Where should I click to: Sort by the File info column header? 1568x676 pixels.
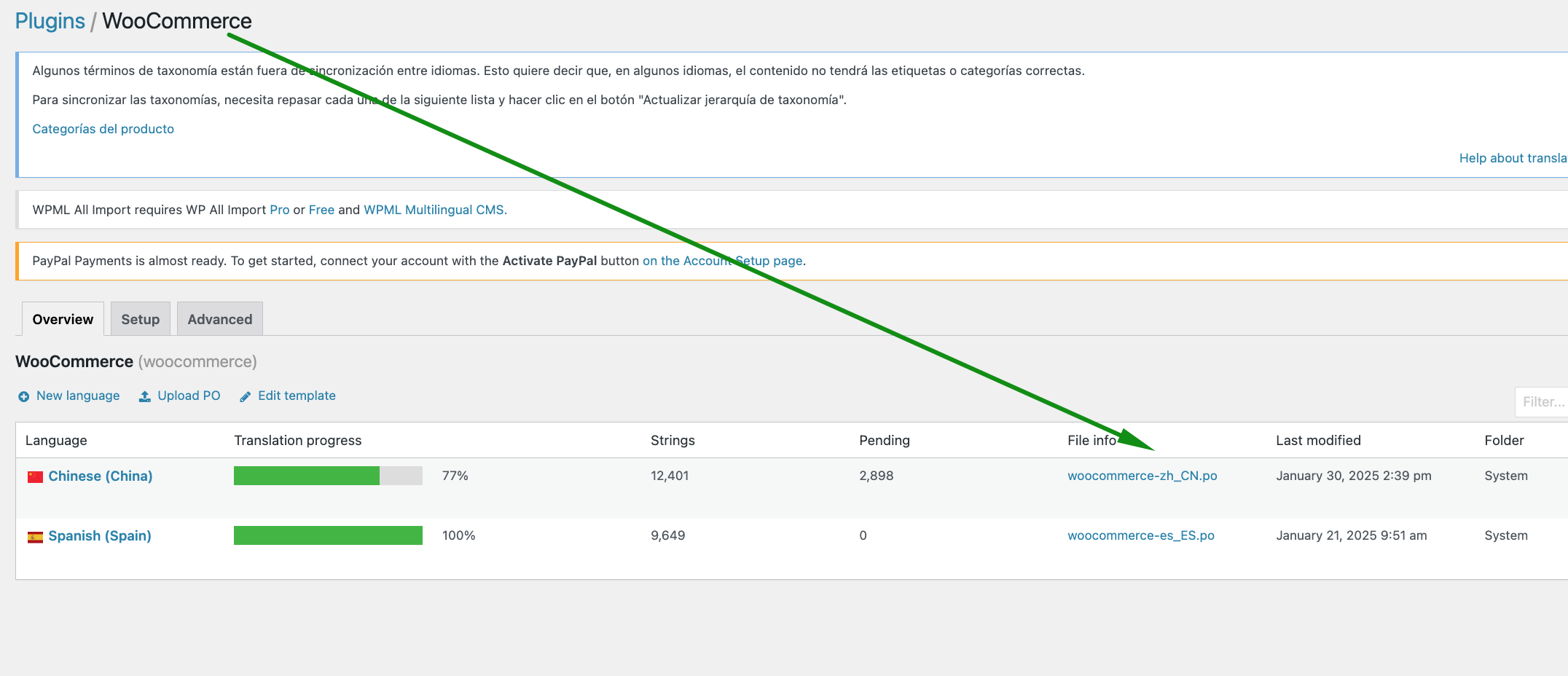click(x=1091, y=440)
